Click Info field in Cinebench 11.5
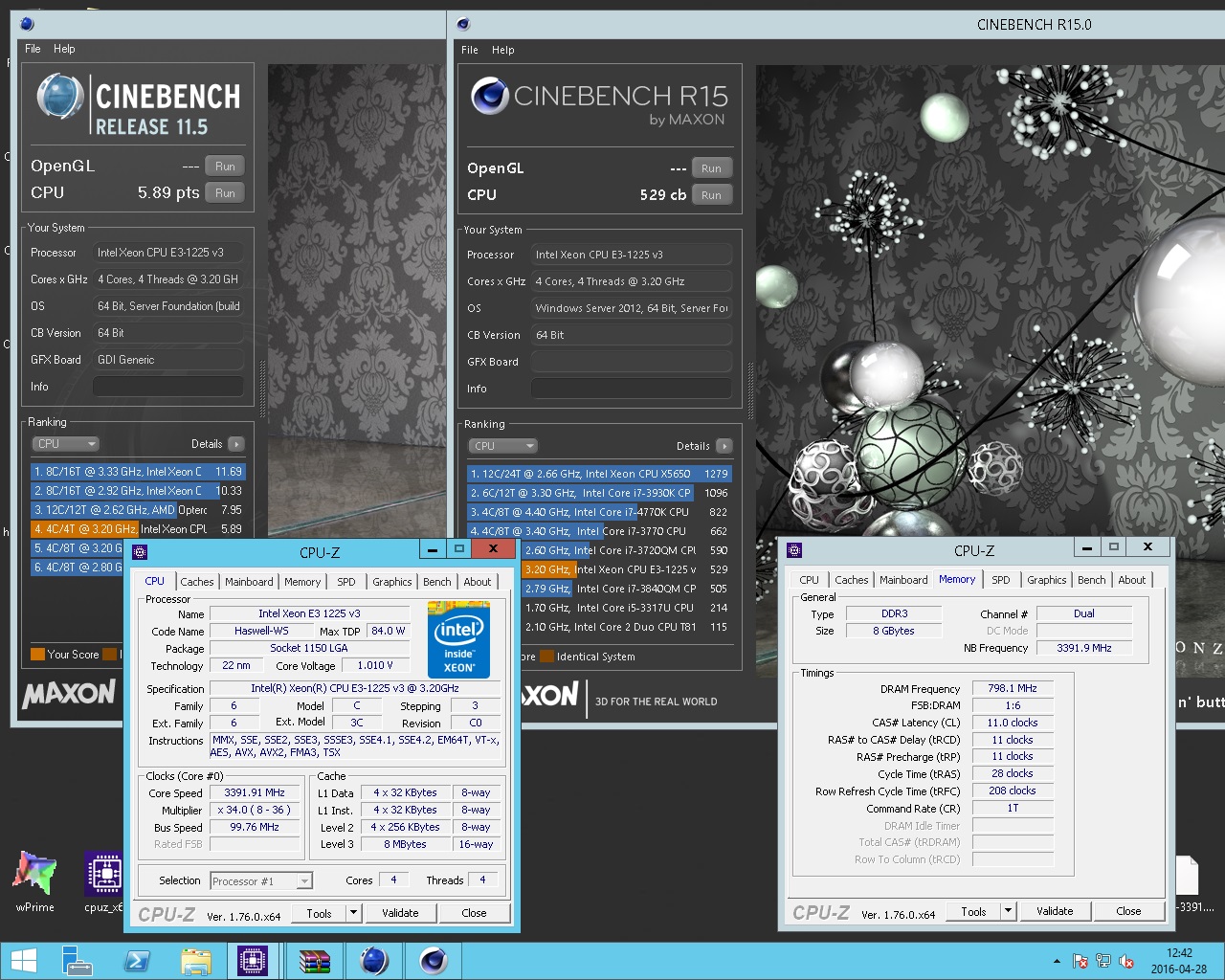Screen dimensions: 1225x980 tap(167, 387)
